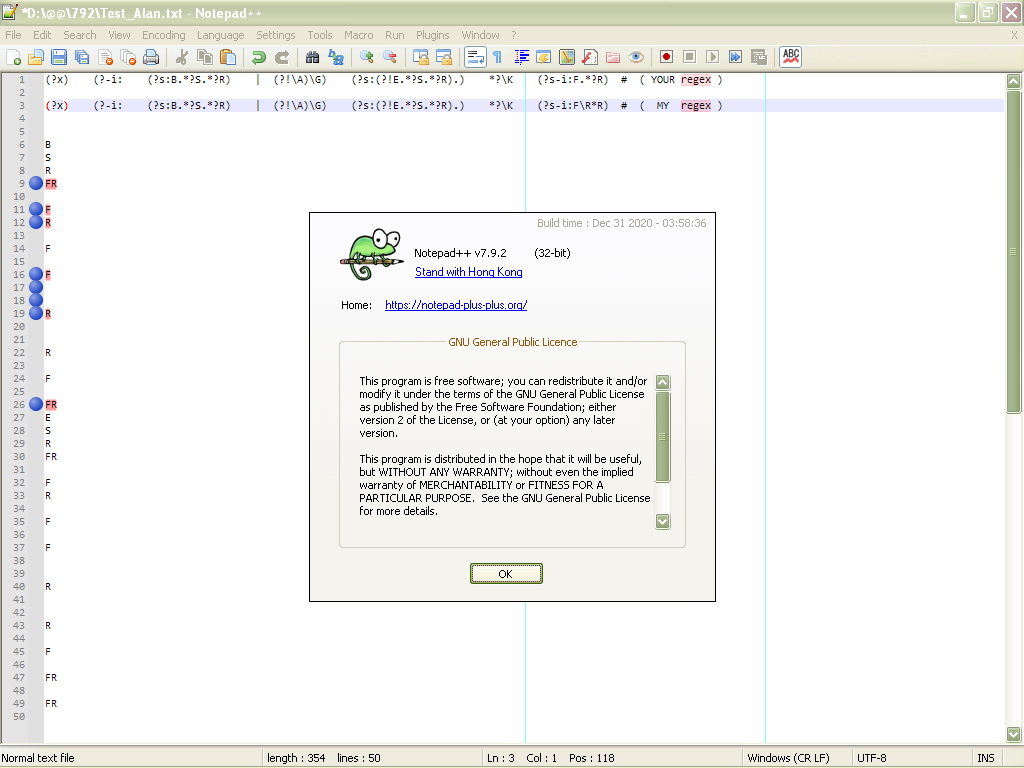The width and height of the screenshot is (1024, 768).
Task: Toggle file monitoring eye icon
Action: [636, 57]
